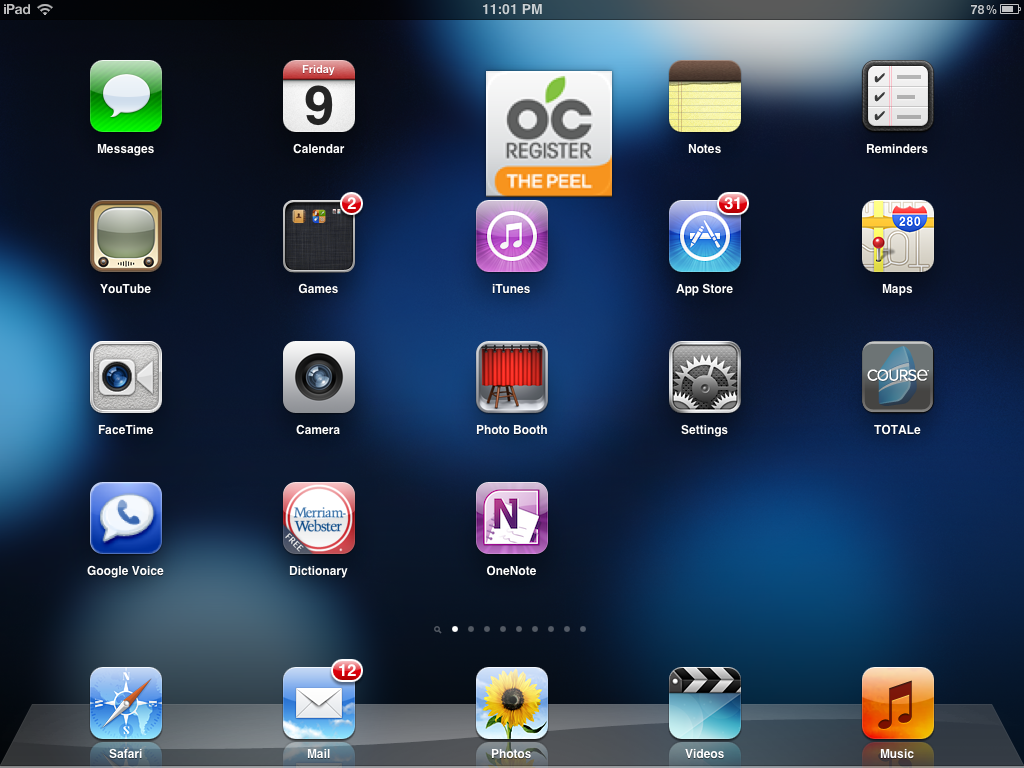Open the Maps app
The image size is (1024, 768).
[x=897, y=236]
